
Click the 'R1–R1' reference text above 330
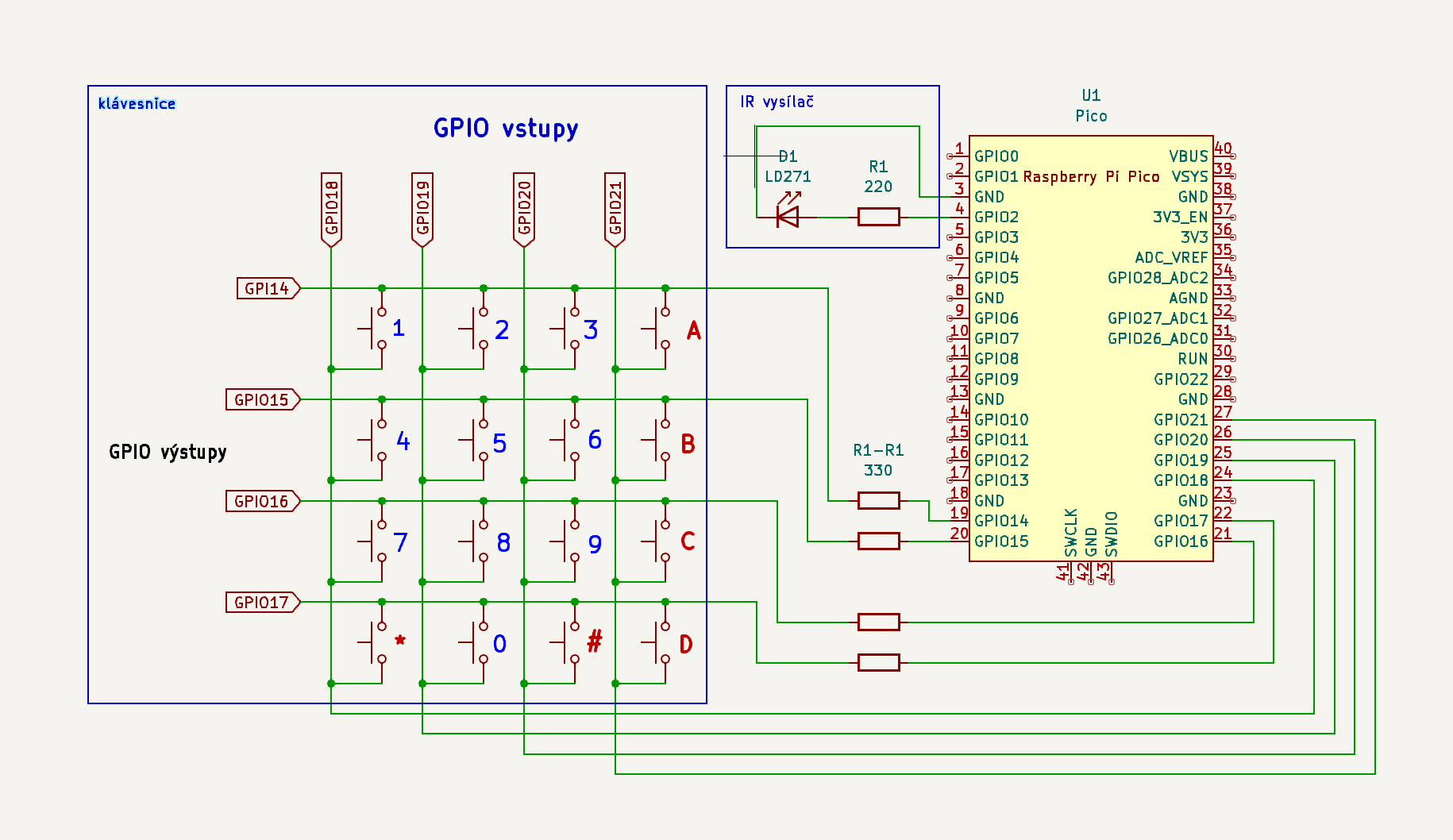click(x=878, y=450)
